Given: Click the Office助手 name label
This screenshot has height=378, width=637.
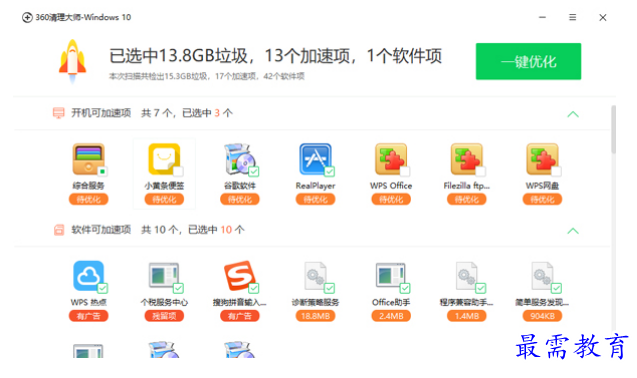Looking at the screenshot, I should pos(391,302).
